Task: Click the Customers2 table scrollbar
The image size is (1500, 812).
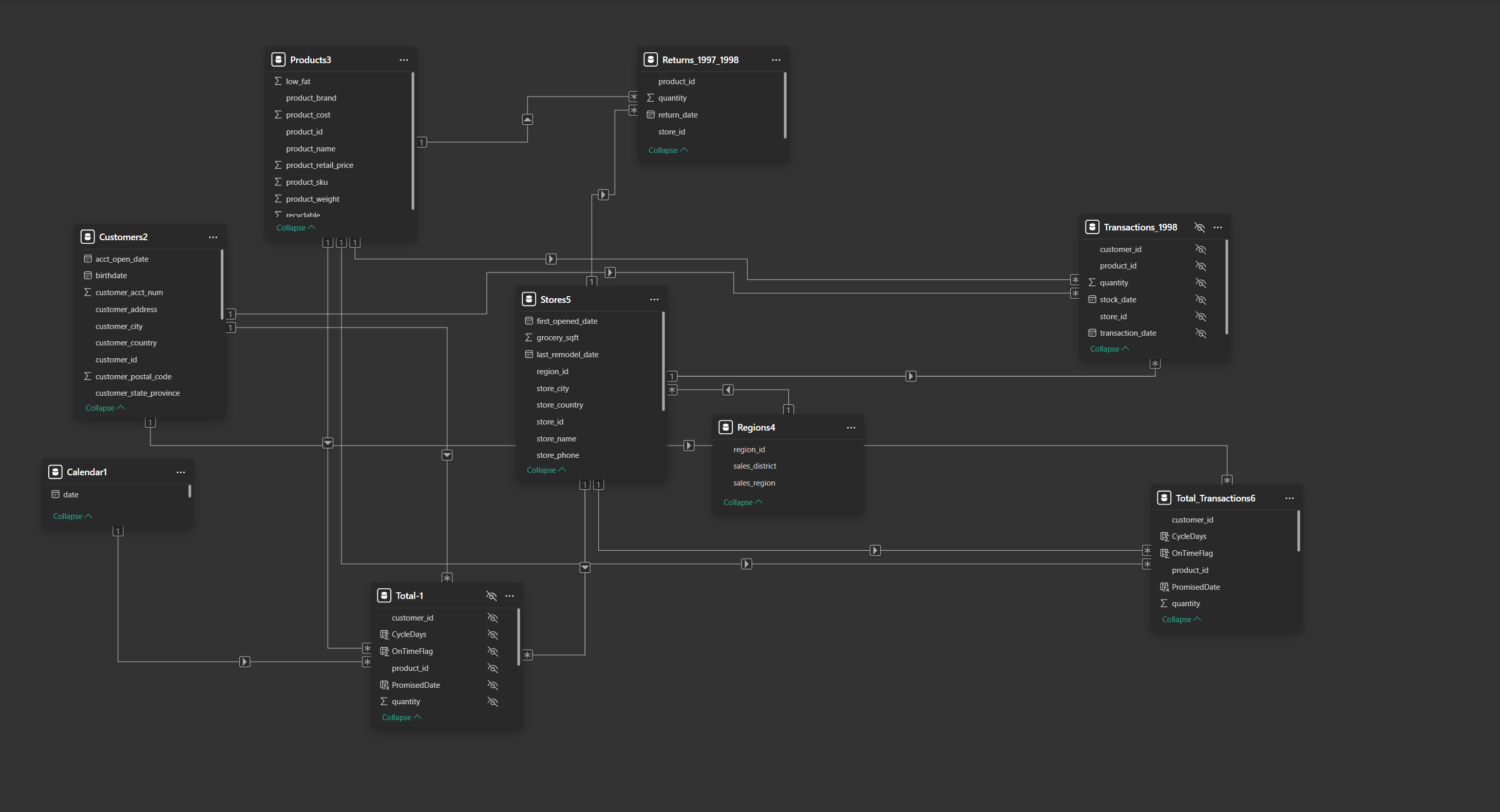Action: [x=222, y=285]
